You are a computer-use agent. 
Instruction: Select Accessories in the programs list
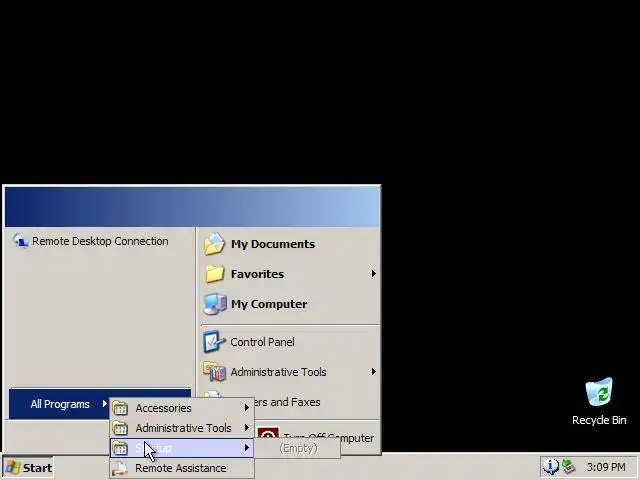tap(182, 408)
